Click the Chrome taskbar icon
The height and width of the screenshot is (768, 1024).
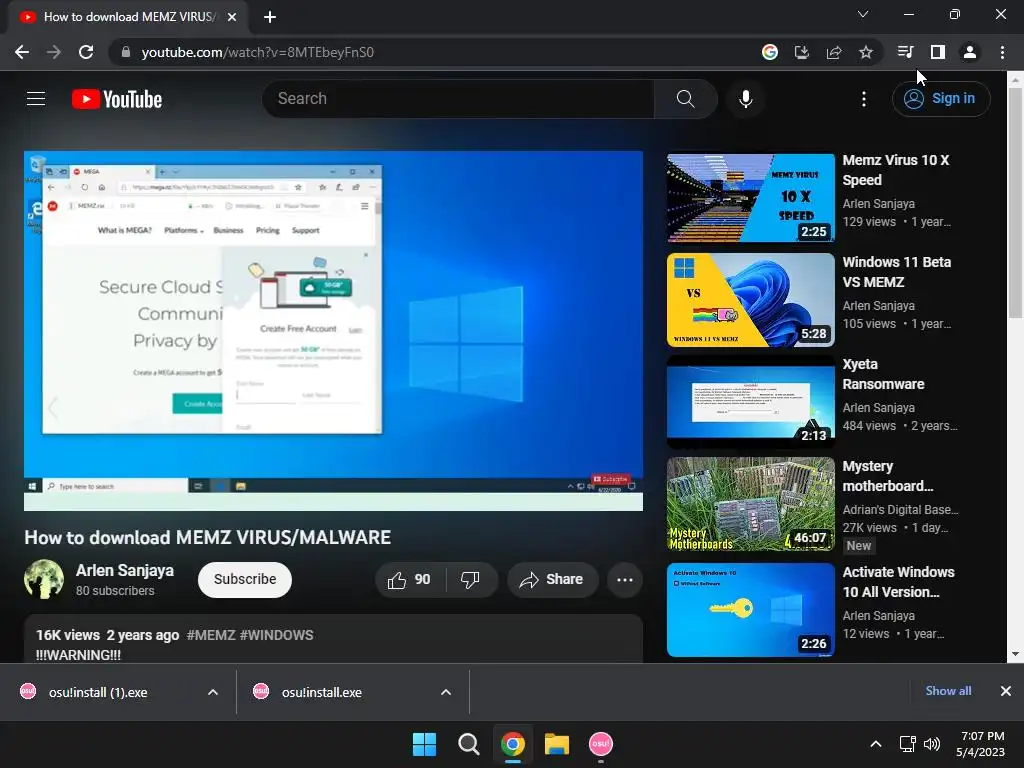pos(513,744)
